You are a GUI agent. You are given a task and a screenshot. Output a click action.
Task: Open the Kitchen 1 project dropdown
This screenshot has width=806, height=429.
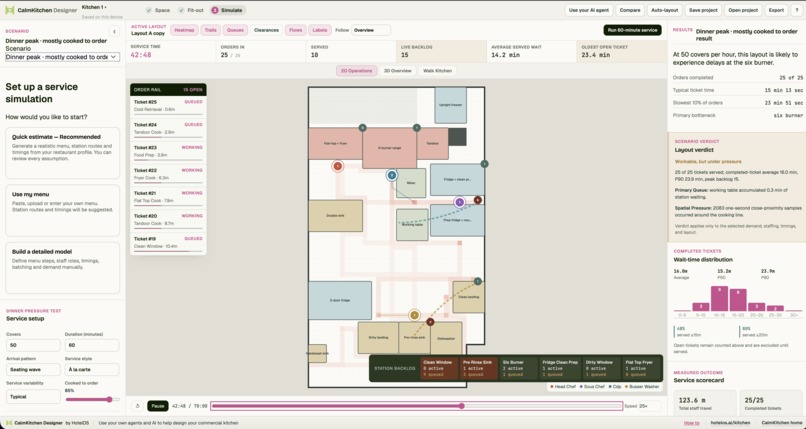[x=95, y=8]
